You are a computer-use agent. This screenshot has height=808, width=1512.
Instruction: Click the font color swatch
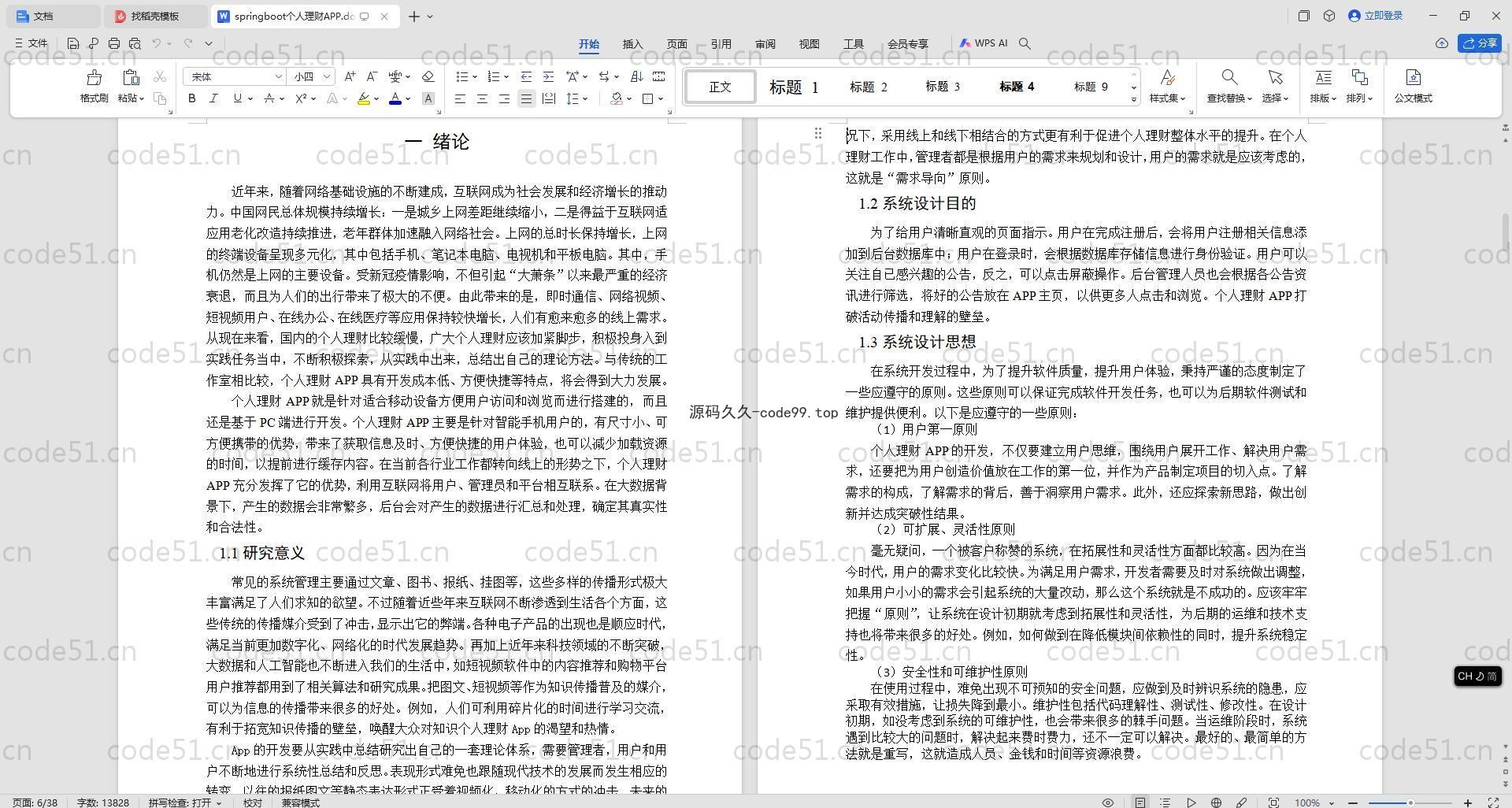pos(395,98)
